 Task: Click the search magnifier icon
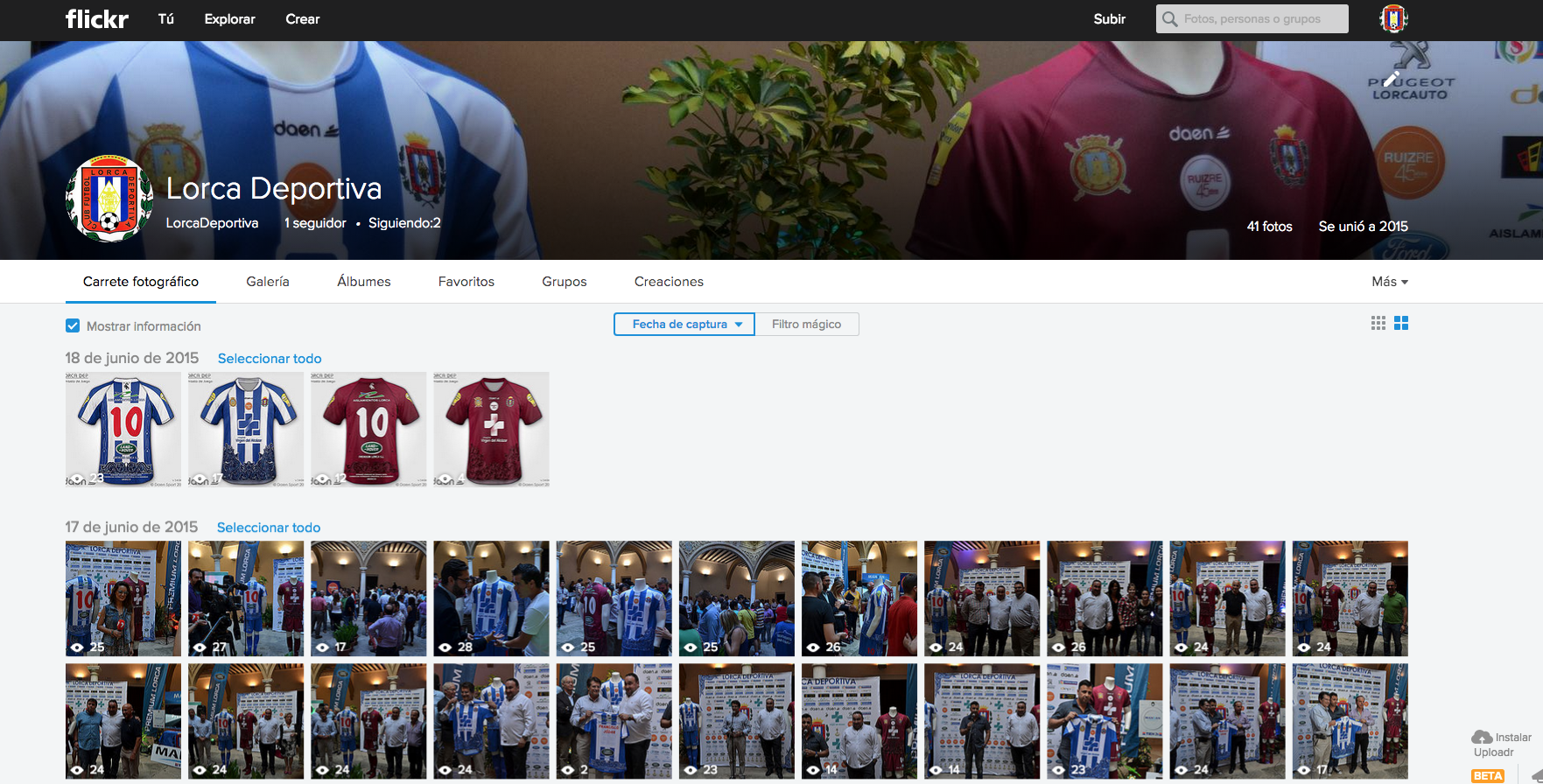pyautogui.click(x=1170, y=19)
